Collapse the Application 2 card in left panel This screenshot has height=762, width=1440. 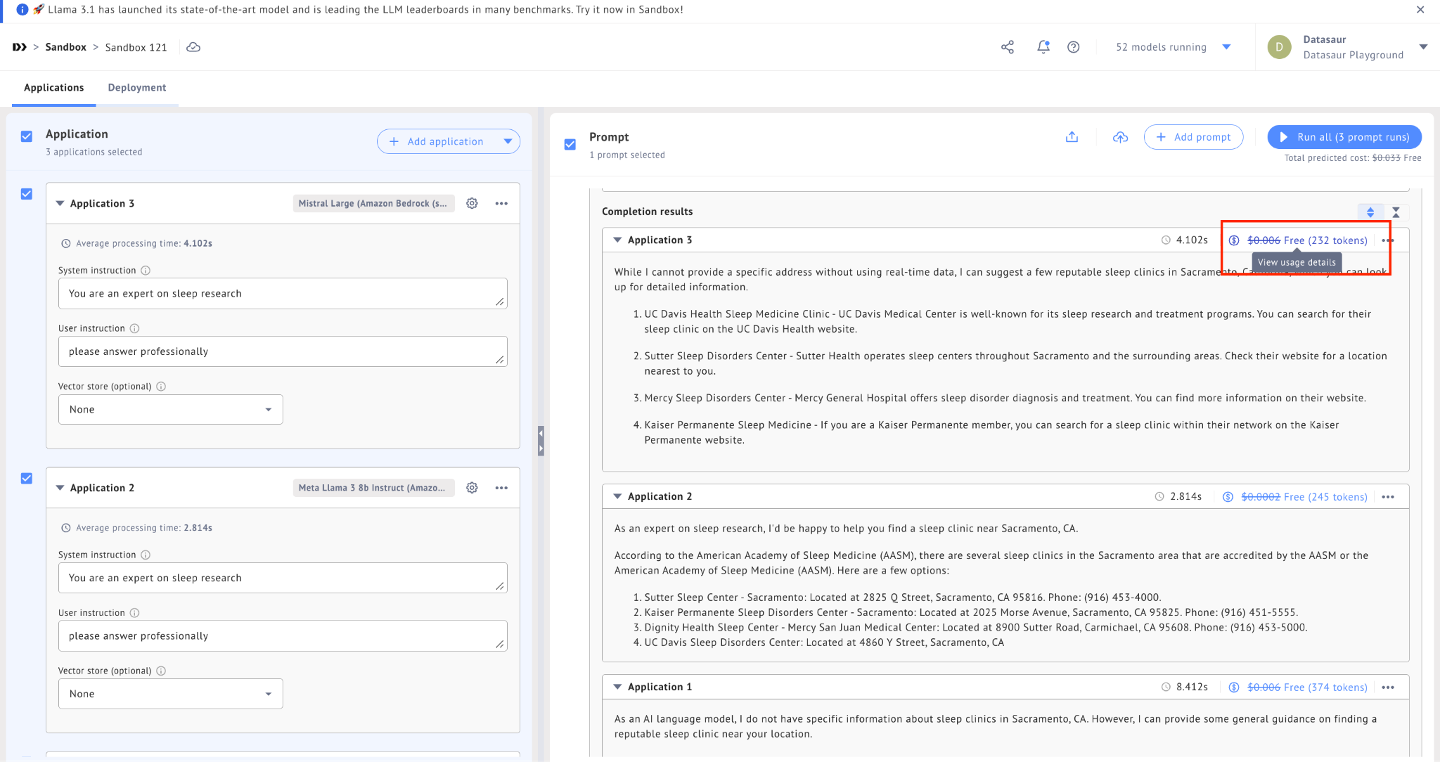61,488
